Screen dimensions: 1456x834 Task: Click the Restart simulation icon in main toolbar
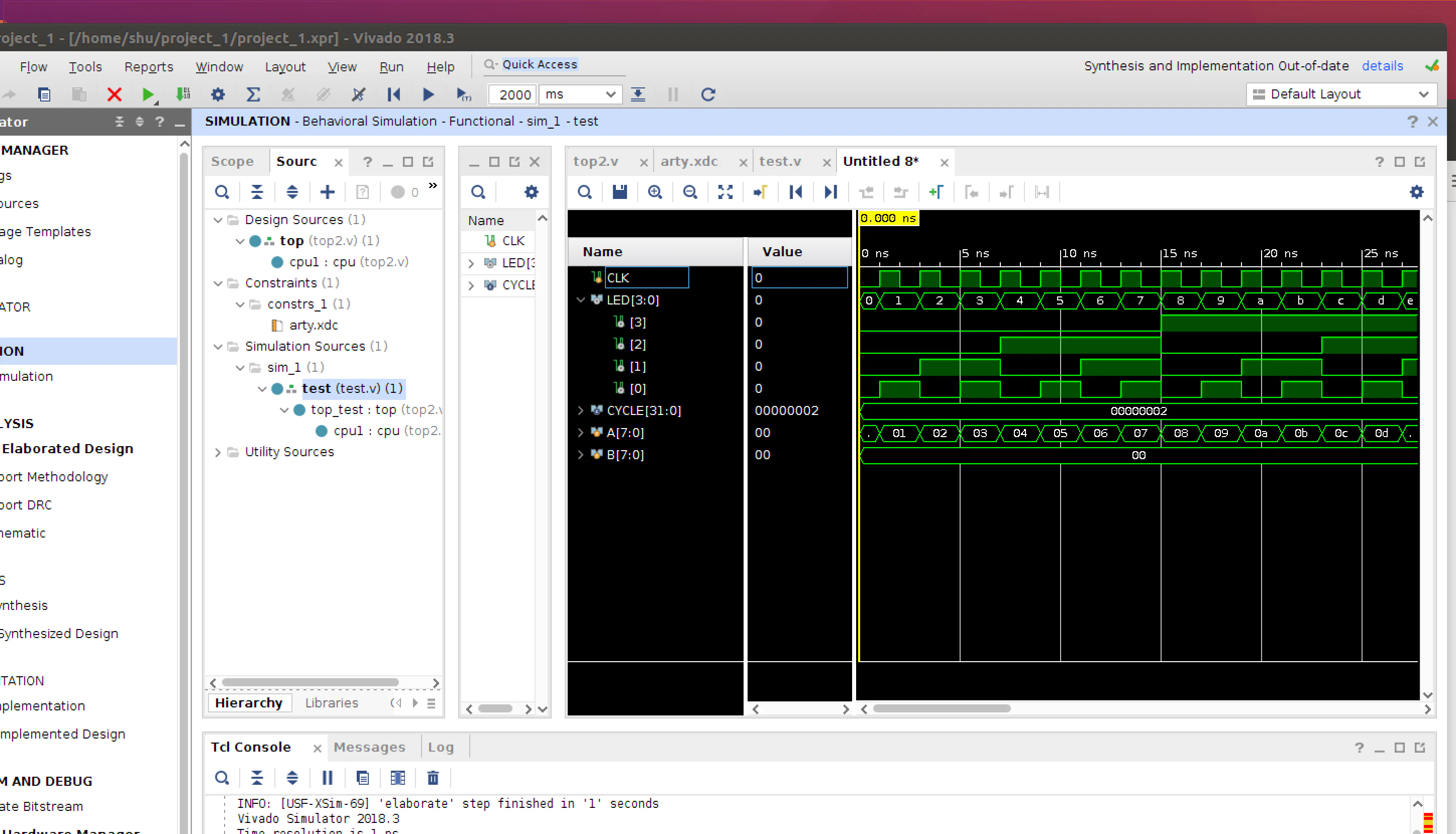click(393, 94)
